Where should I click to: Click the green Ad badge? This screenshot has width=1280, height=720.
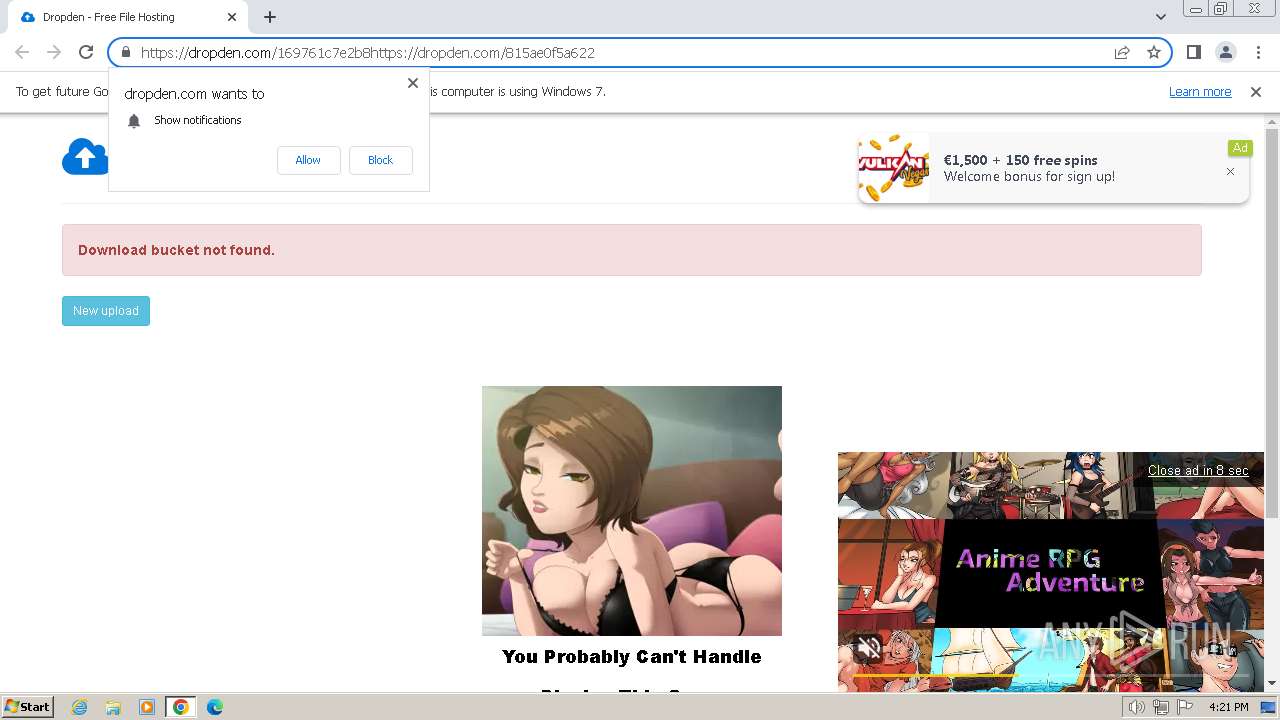pyautogui.click(x=1240, y=148)
